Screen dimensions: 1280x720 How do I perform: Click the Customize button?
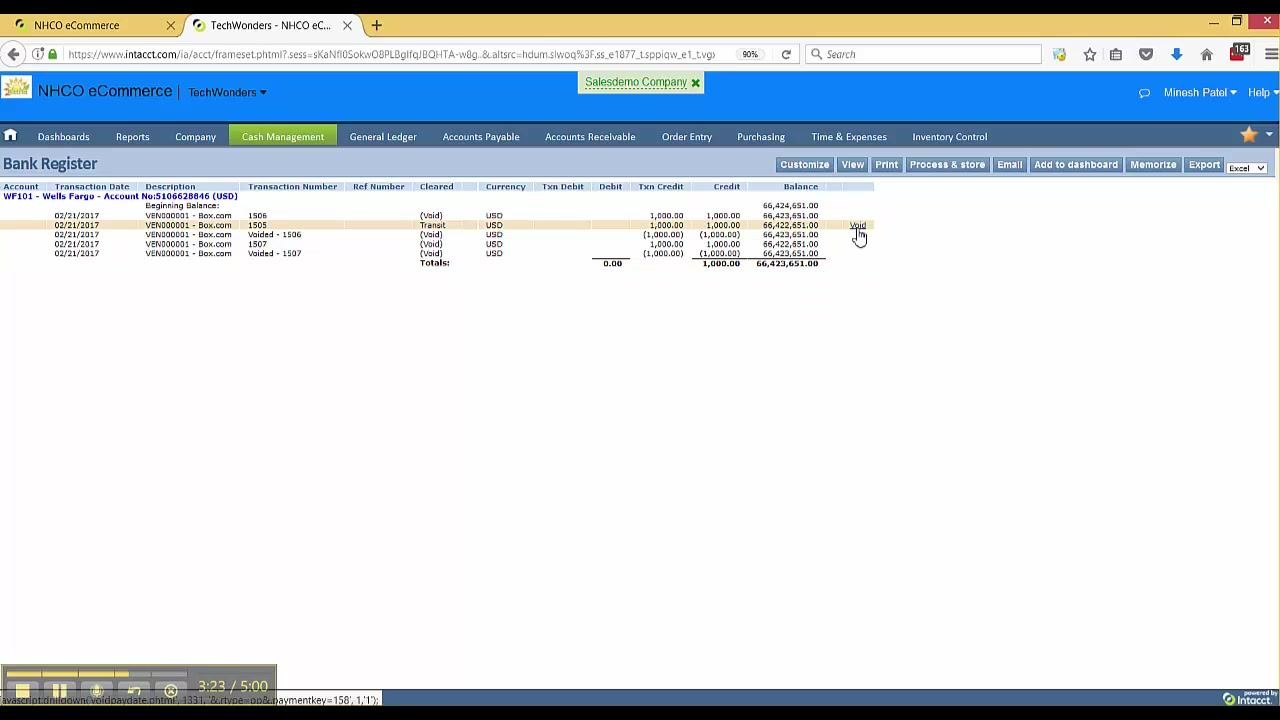pyautogui.click(x=805, y=165)
